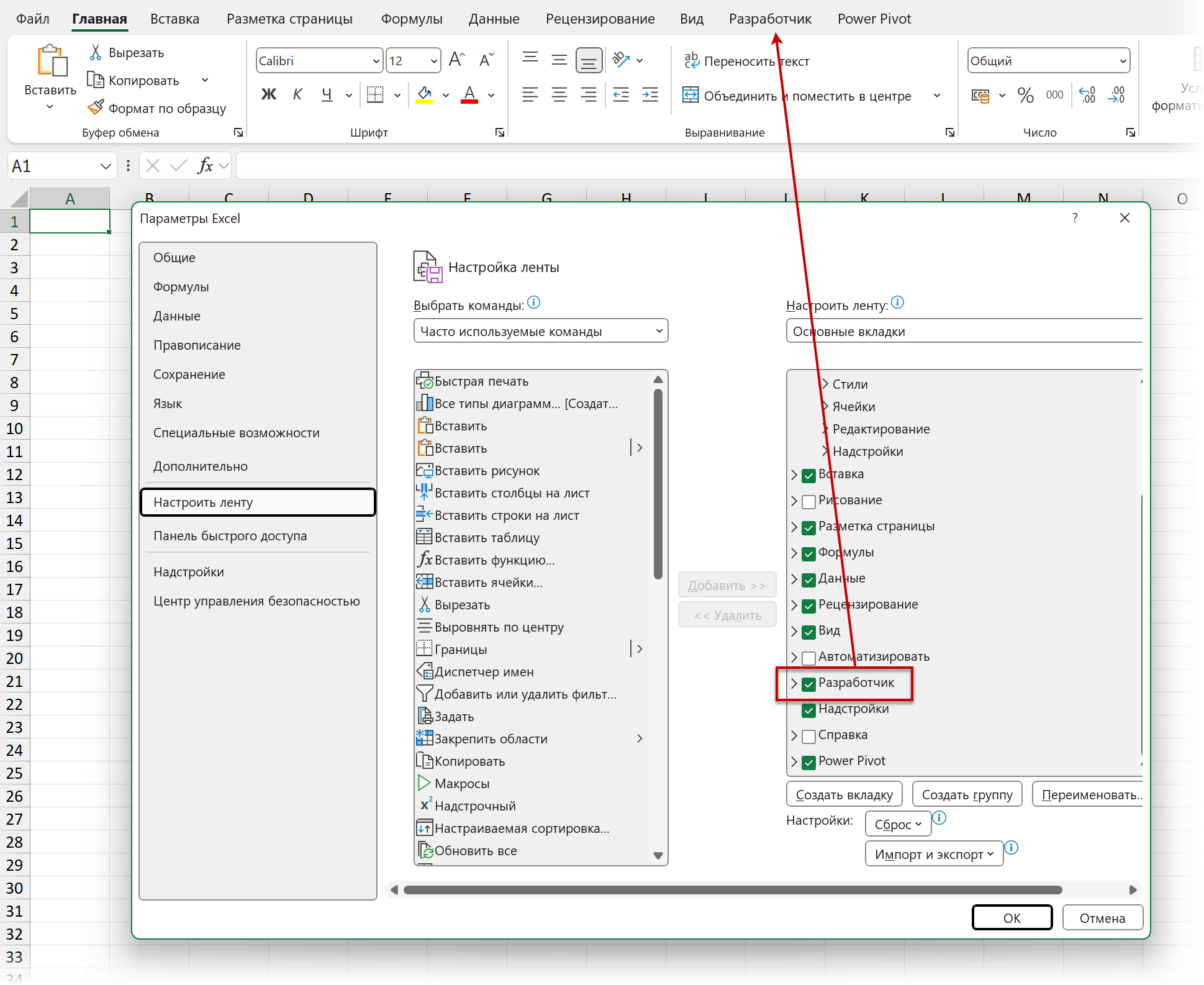Viewport: 1204px width, 985px height.
Task: Expand the Power Pivot tree node
Action: coord(794,762)
